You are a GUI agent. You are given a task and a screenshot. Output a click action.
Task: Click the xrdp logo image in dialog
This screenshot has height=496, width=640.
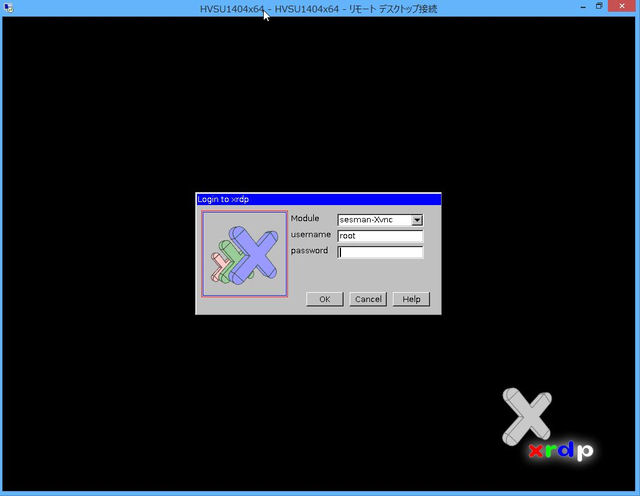pos(244,254)
